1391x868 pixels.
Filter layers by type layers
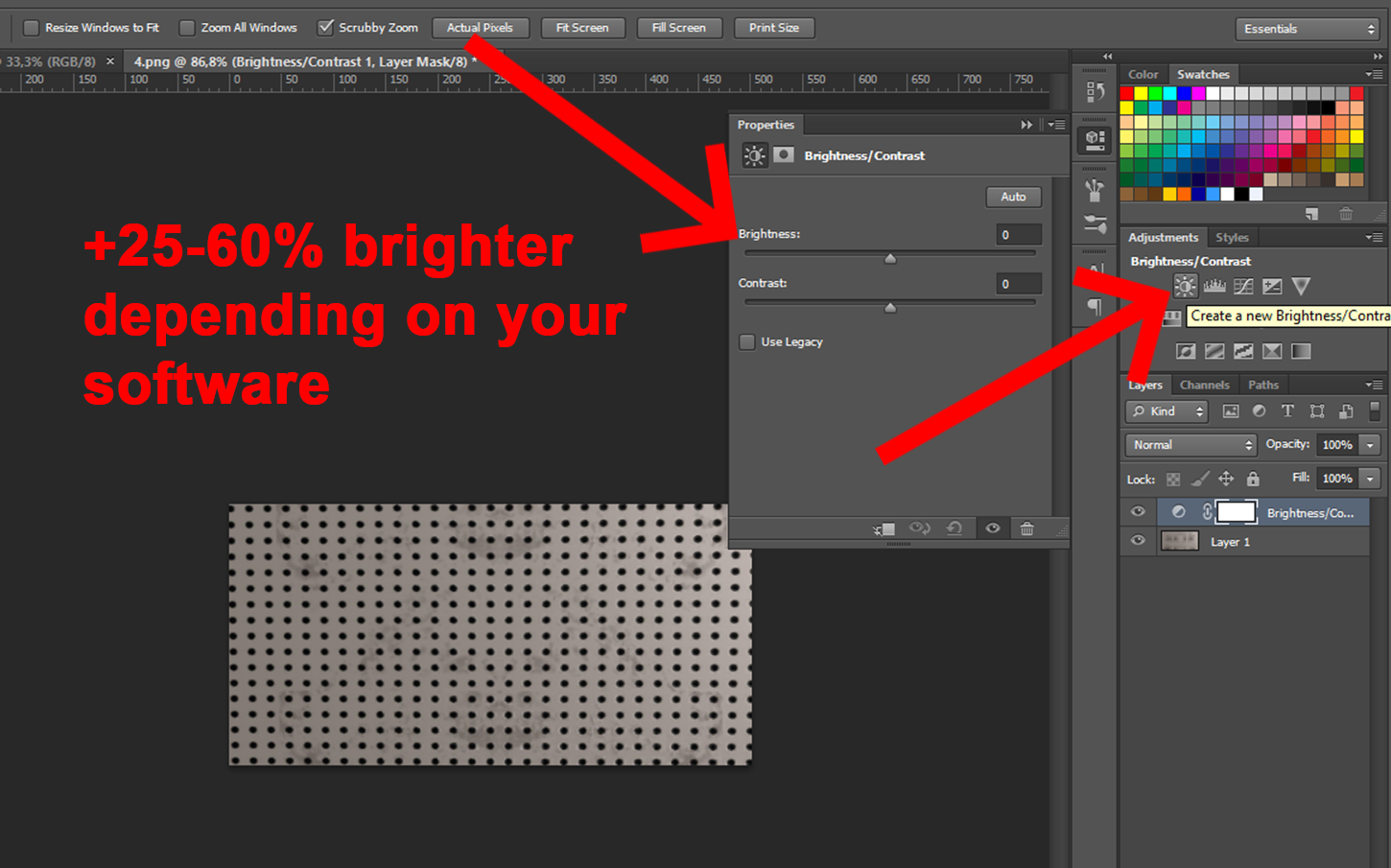coord(1287,411)
